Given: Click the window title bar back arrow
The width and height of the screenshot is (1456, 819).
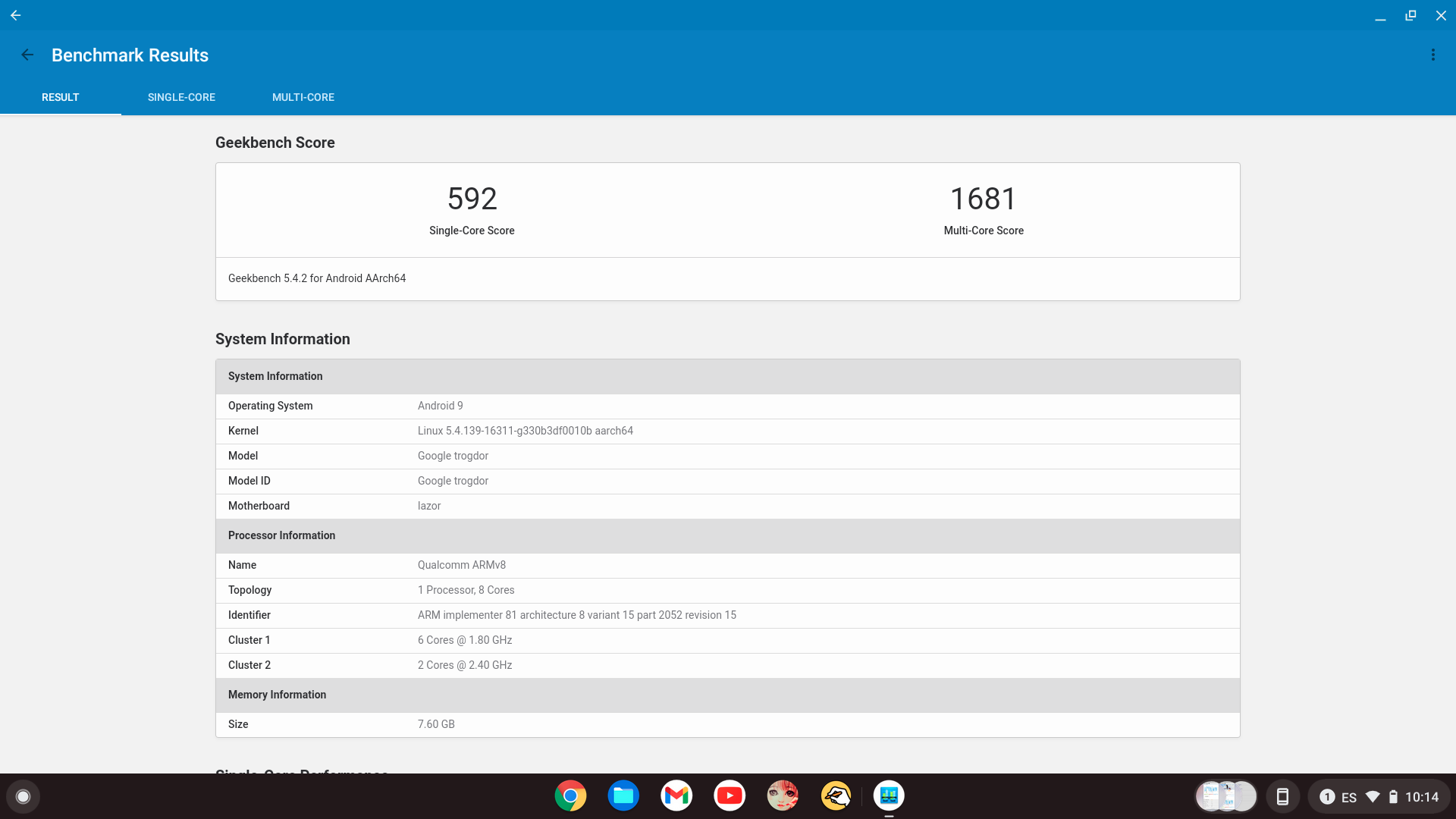Looking at the screenshot, I should 15,15.
